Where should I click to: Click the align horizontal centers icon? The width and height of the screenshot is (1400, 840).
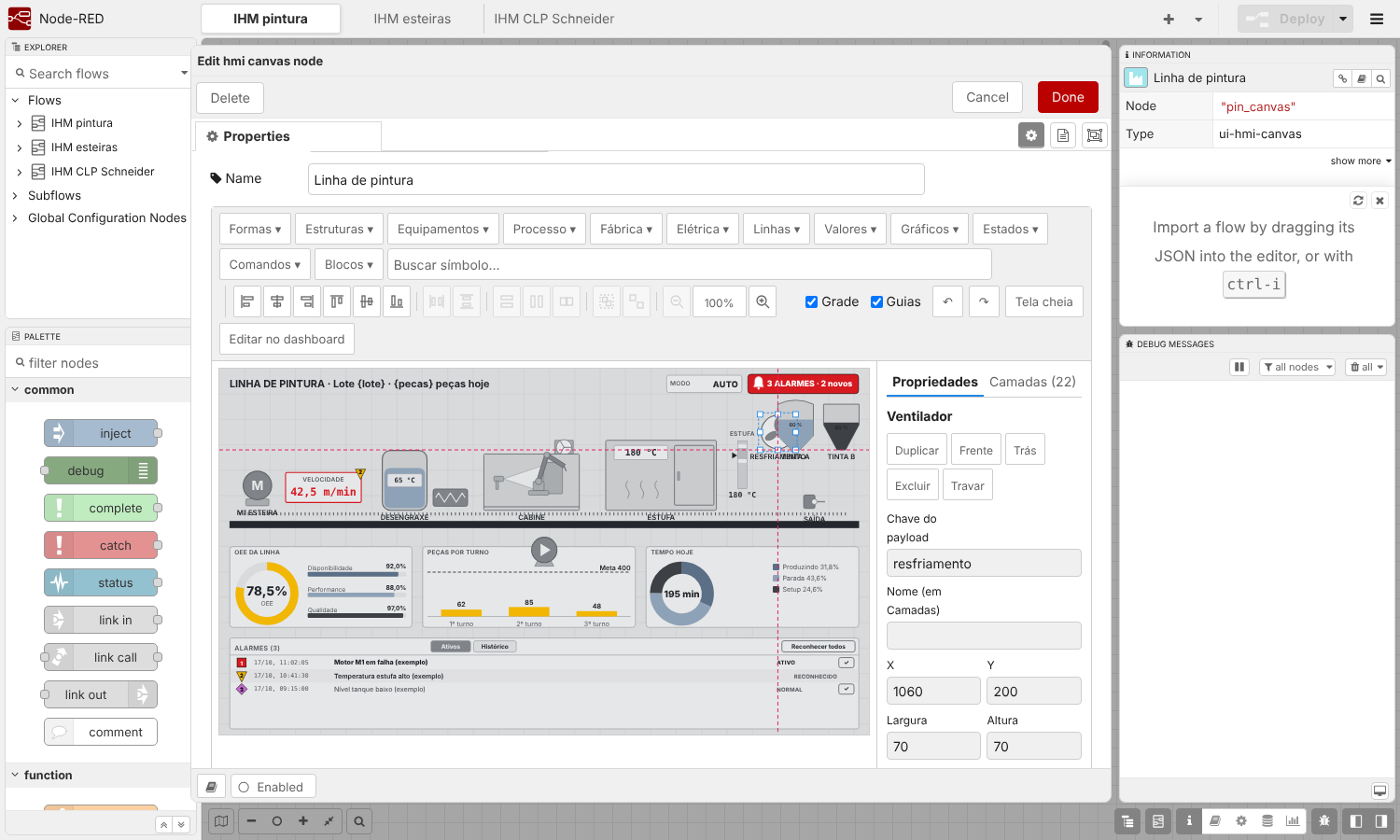tap(277, 301)
